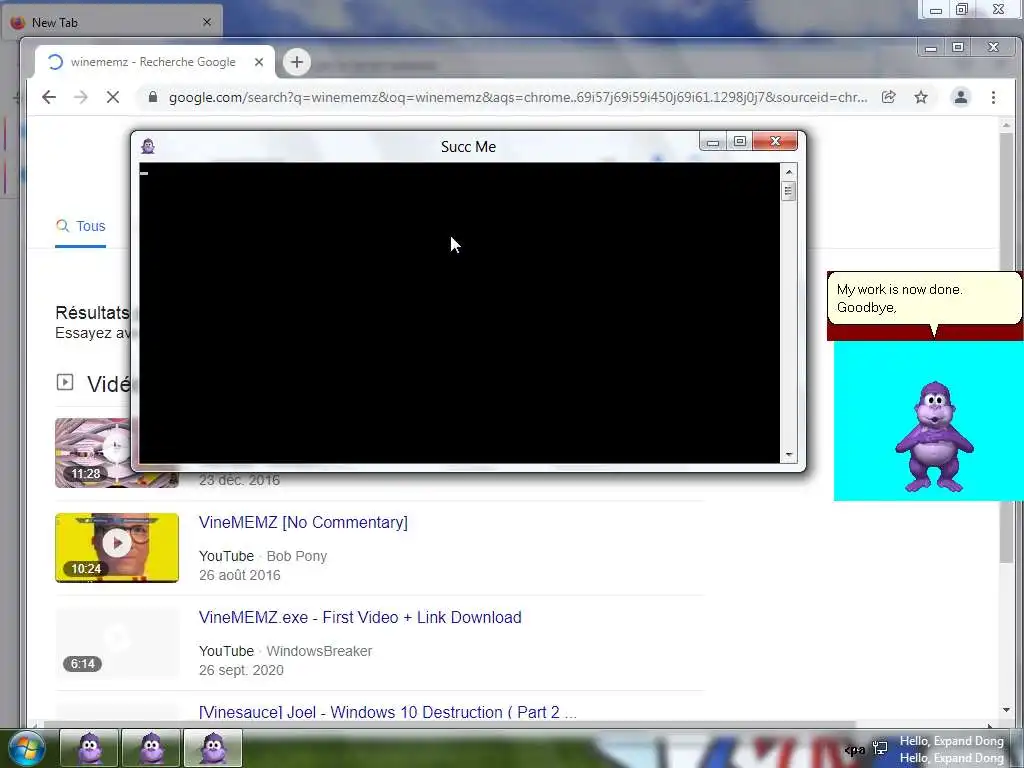Screen dimensions: 1024x768
Task: Click Chrome page scrollbar up arrow
Action: click(1006, 125)
